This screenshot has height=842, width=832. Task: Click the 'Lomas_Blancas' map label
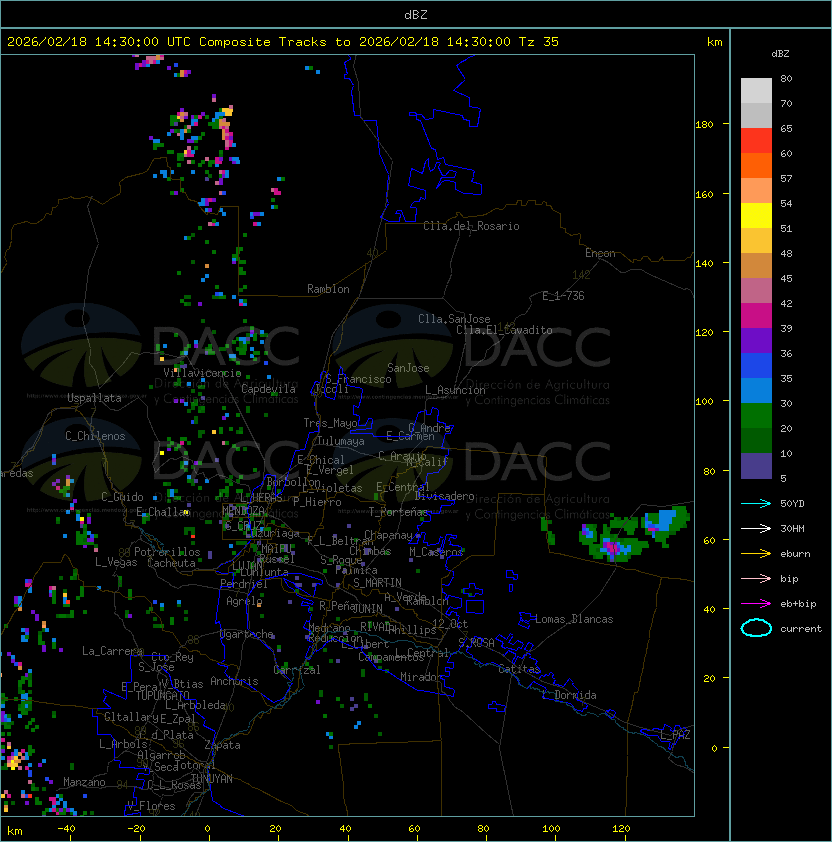click(x=574, y=619)
